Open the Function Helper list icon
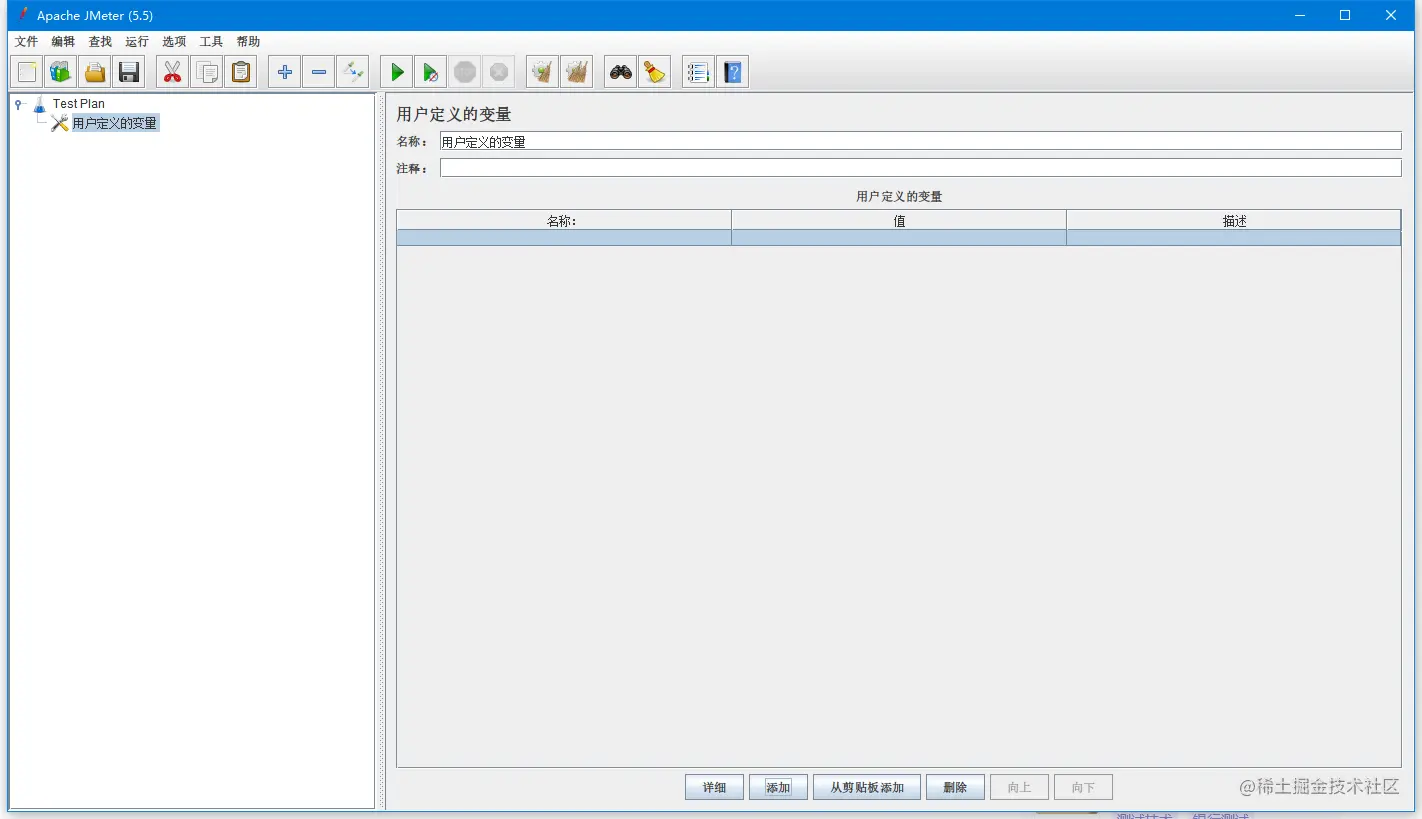1422x819 pixels. click(x=698, y=72)
